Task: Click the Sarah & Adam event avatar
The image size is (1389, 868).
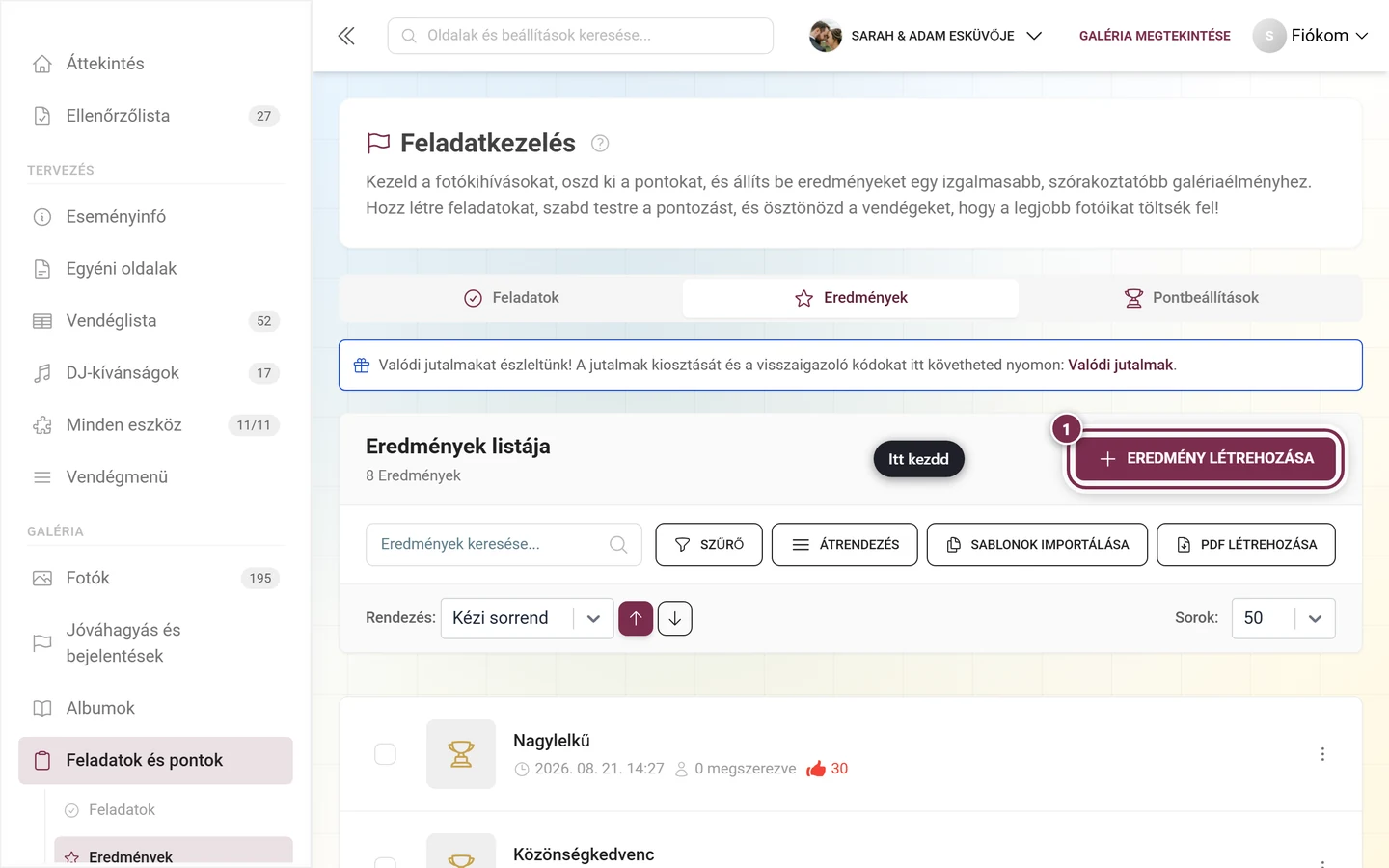Action: (x=826, y=36)
